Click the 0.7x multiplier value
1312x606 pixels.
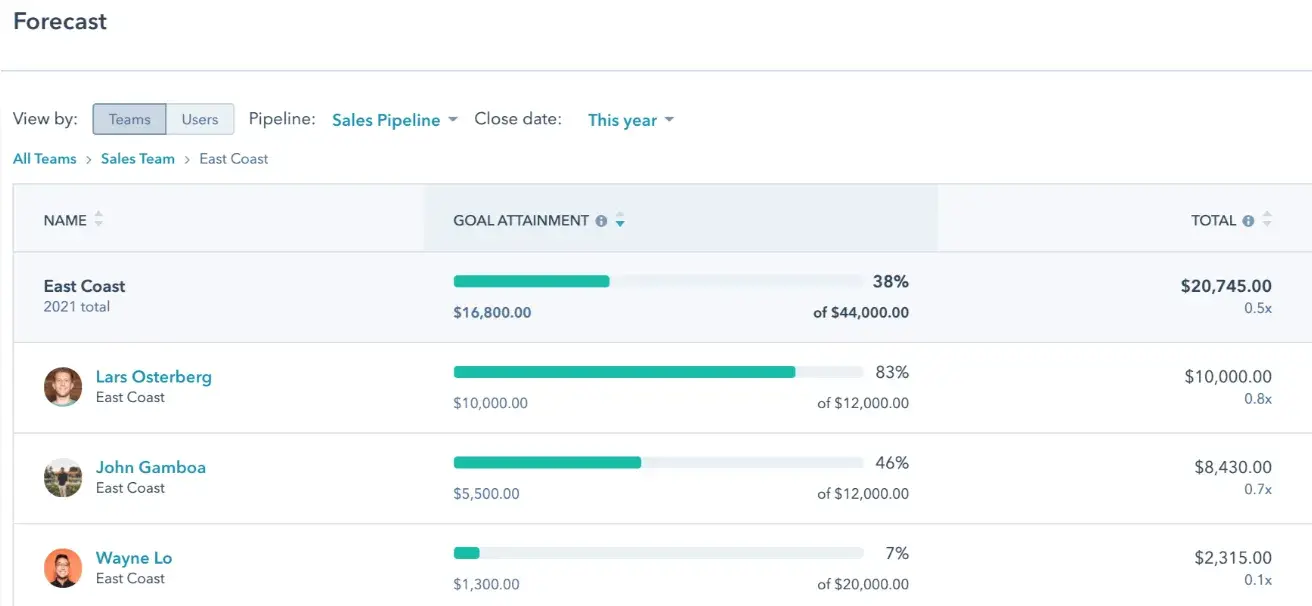[1258, 489]
